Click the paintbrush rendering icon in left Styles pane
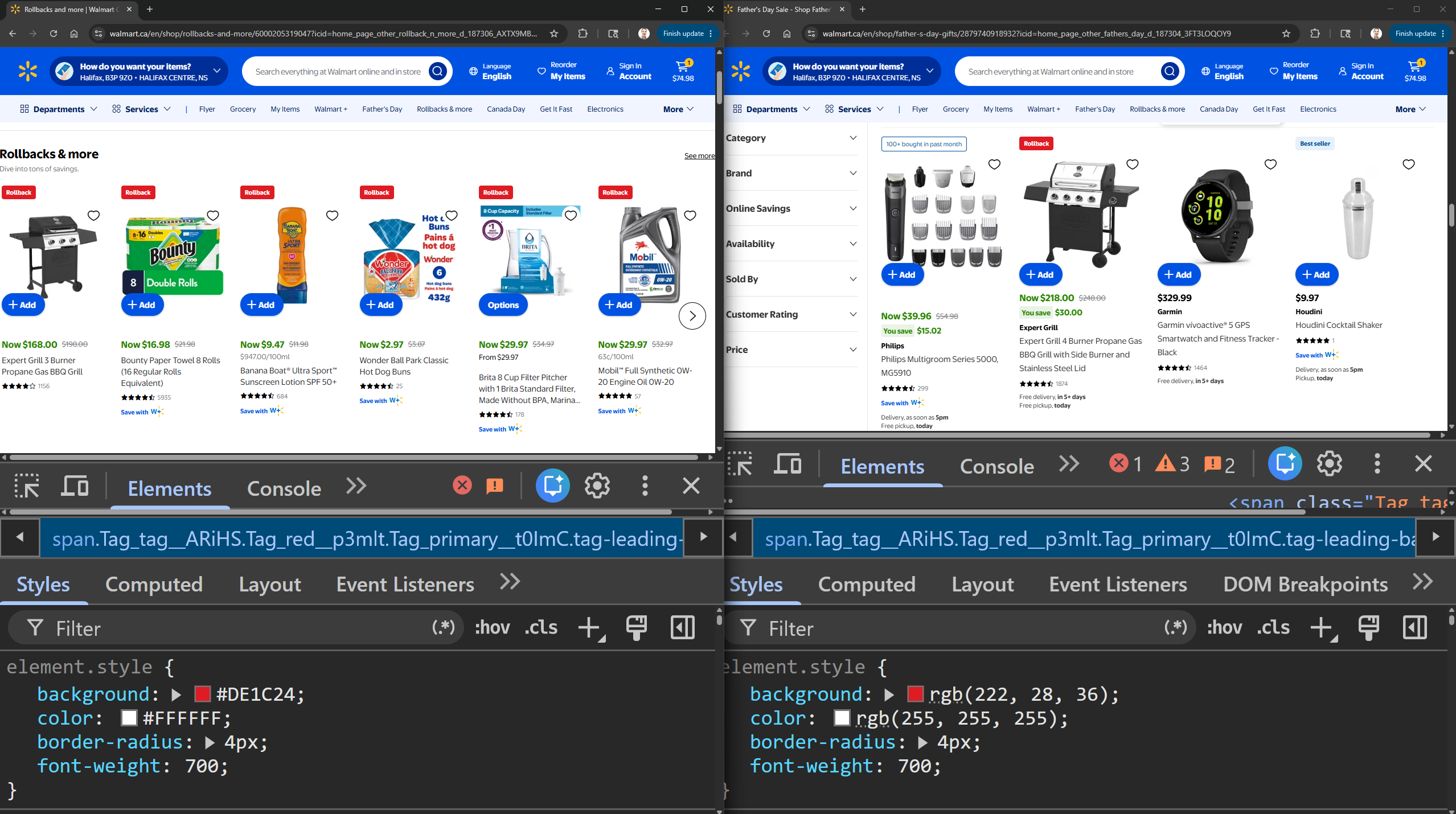 636,627
